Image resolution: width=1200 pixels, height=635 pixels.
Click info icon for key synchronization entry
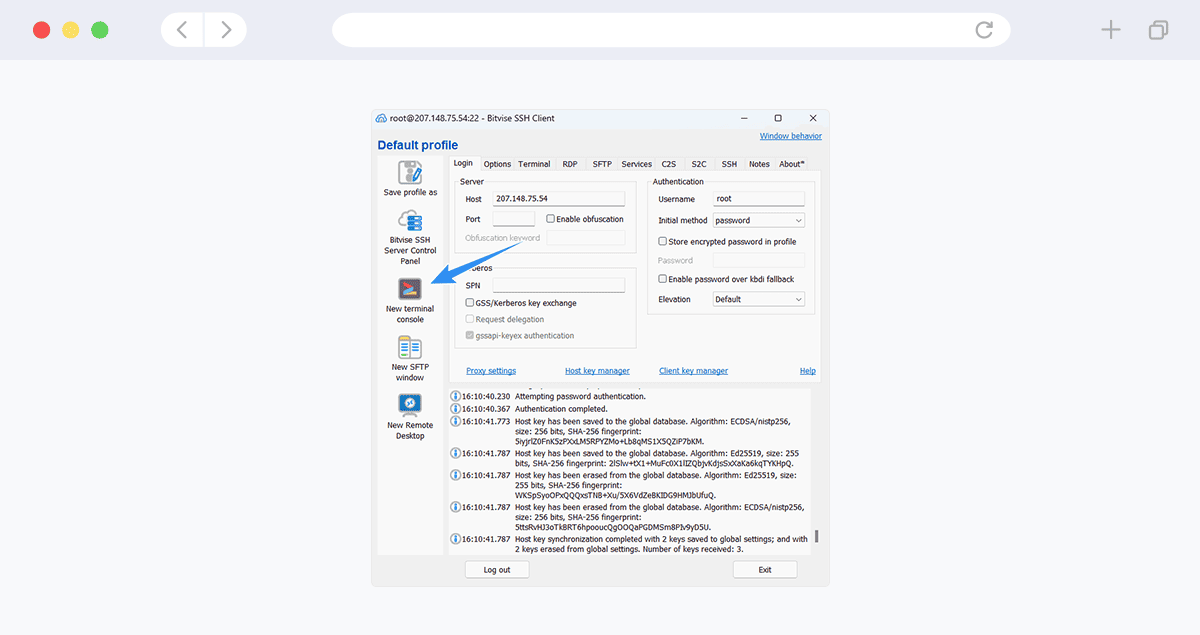(456, 539)
